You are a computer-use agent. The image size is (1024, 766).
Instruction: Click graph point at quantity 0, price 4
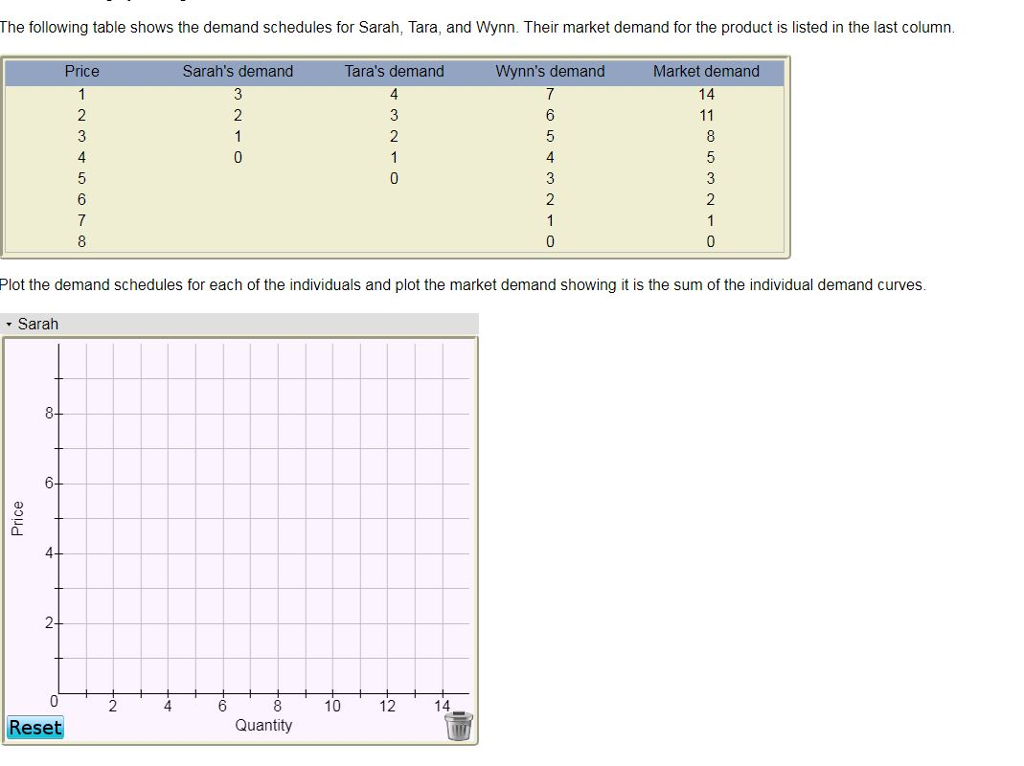(x=59, y=553)
